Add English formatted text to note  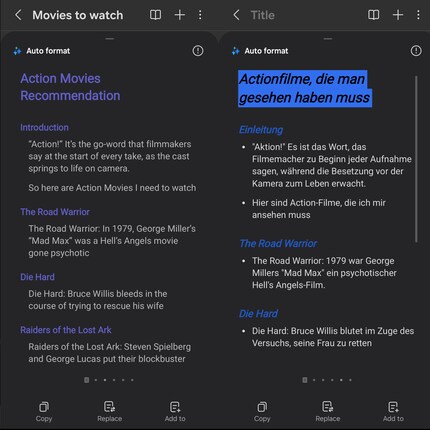175,412
